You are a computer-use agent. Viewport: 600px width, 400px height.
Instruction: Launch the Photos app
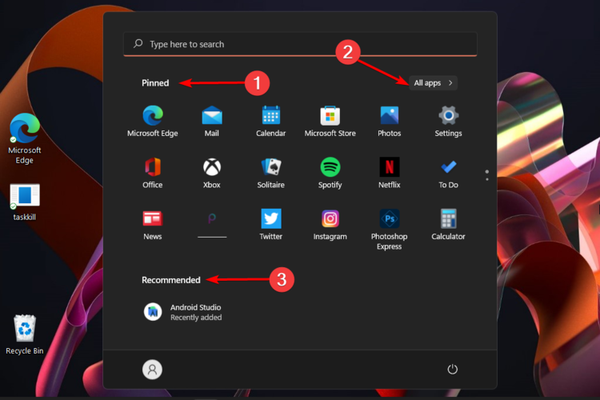click(389, 121)
